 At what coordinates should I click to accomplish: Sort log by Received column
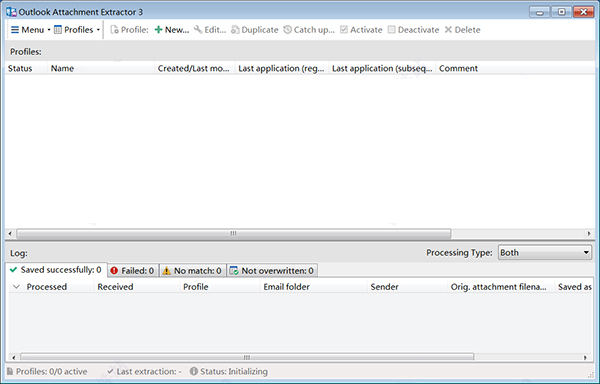pyautogui.click(x=137, y=287)
